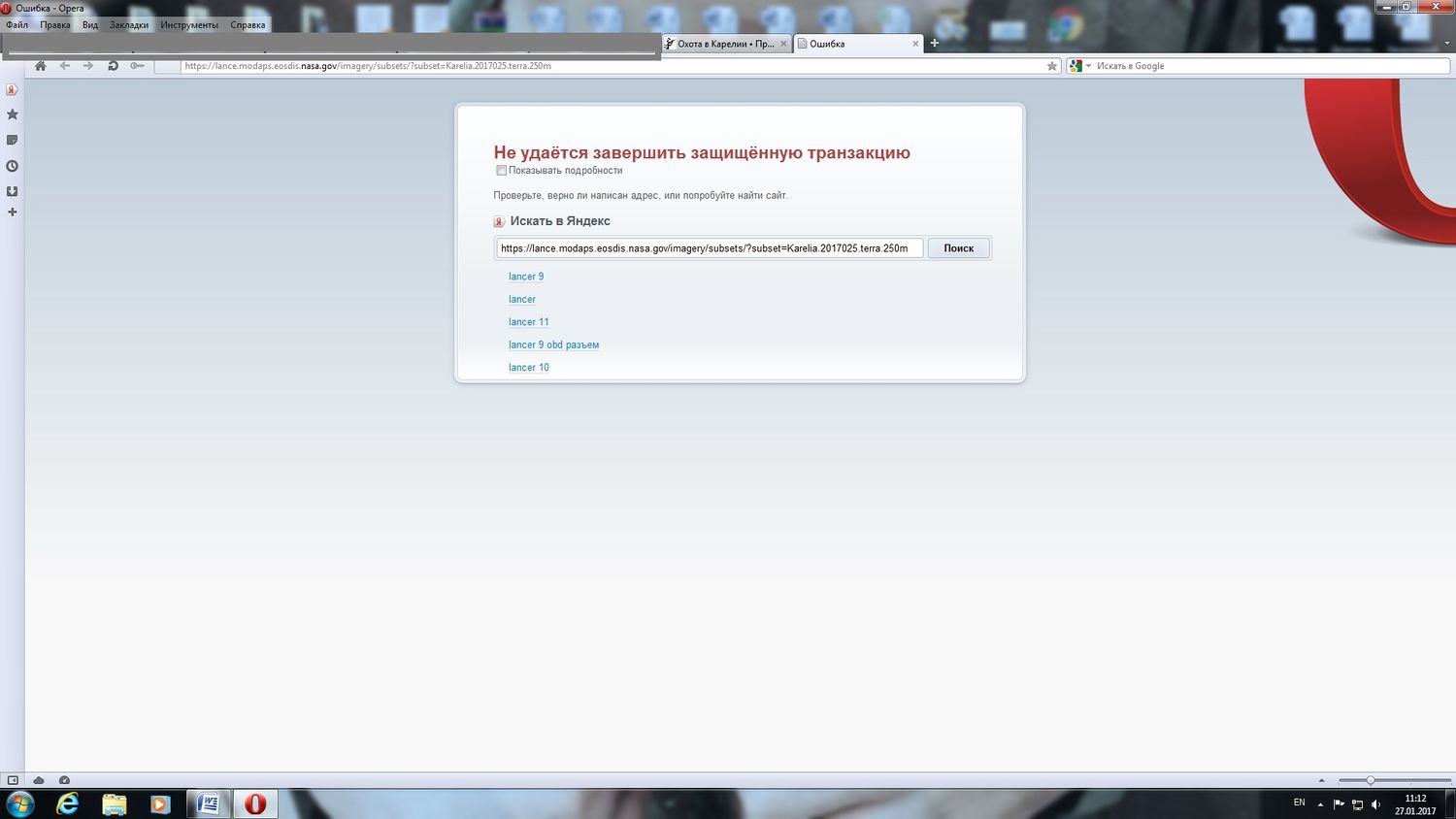Add a new sidebar panel with plus

(x=13, y=213)
